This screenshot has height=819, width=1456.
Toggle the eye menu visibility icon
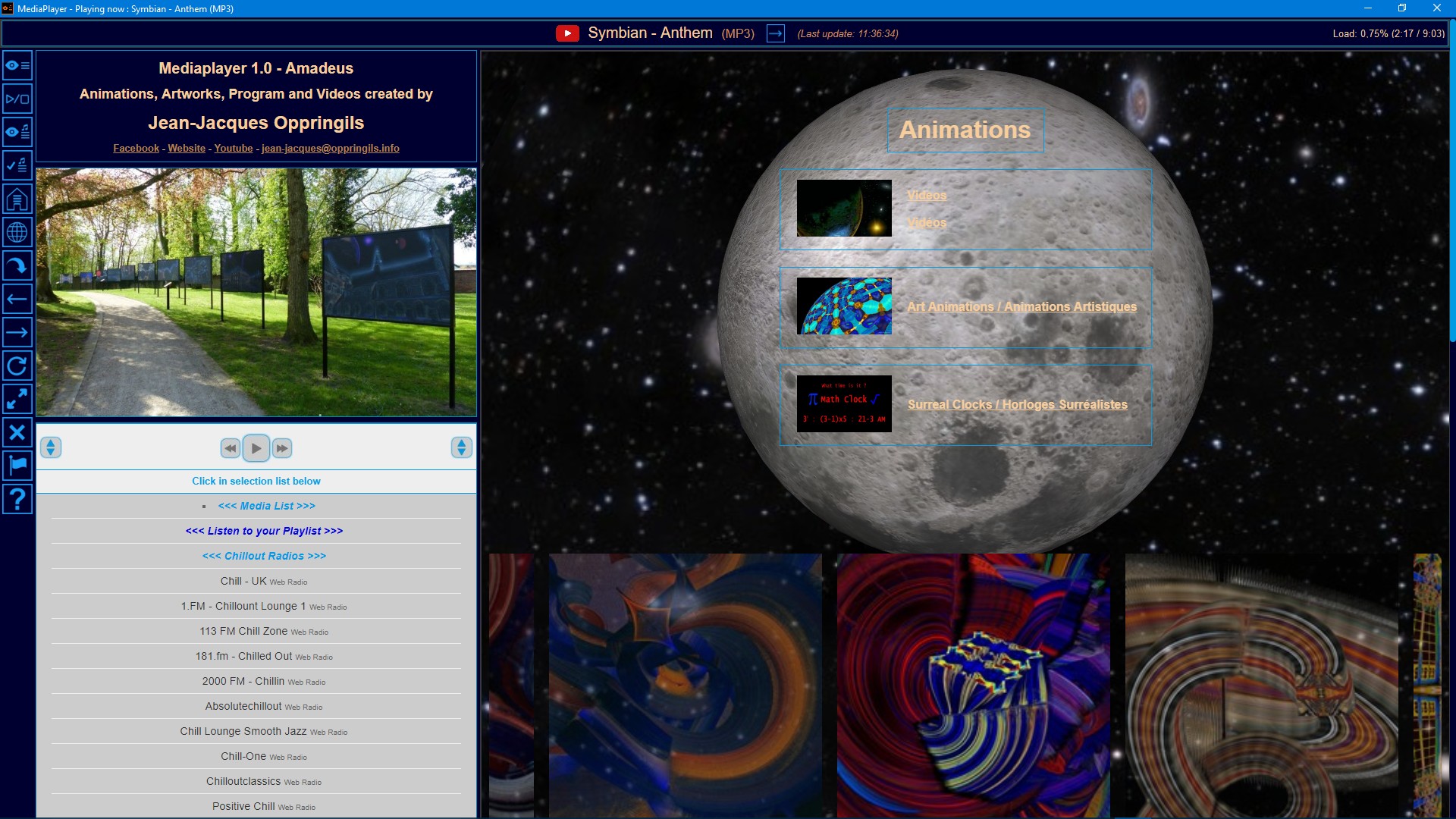click(x=17, y=66)
